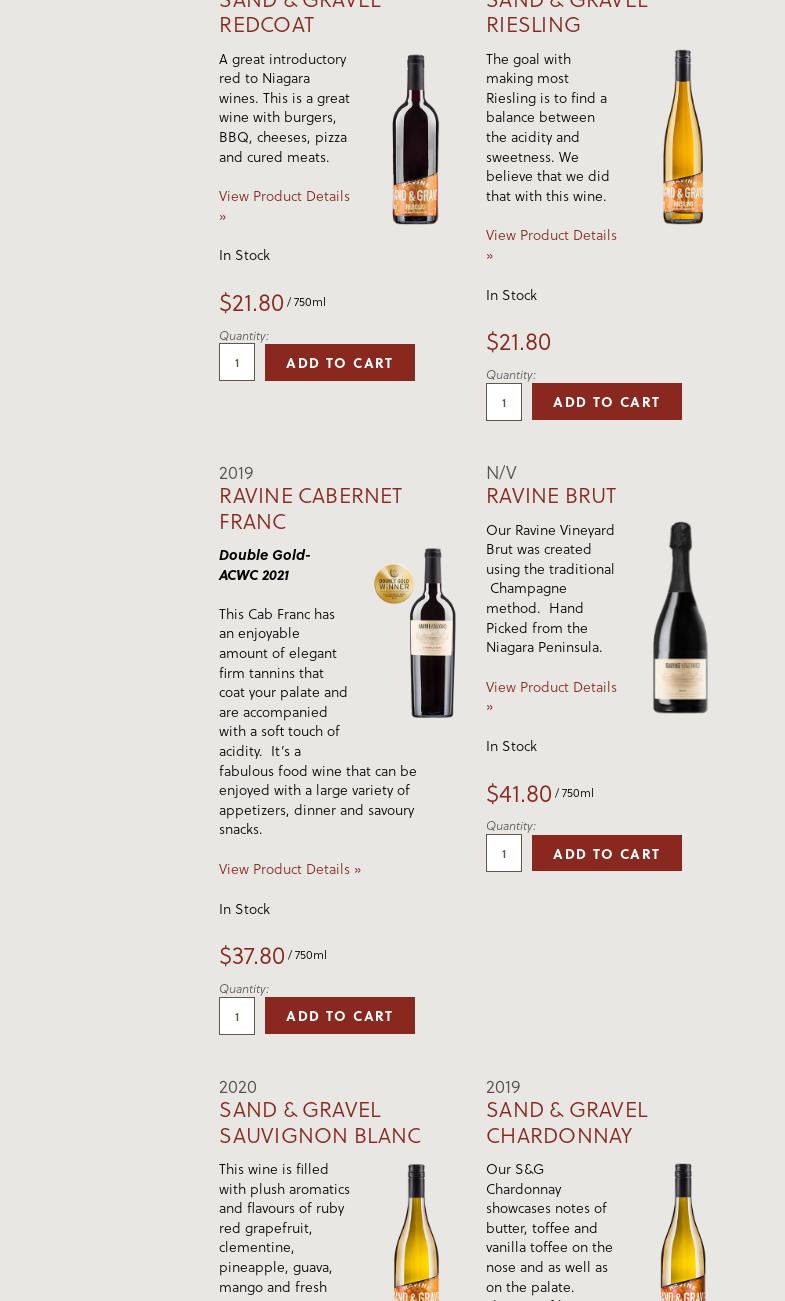Focus the Redcoat quantity field
785x1301 pixels.
point(237,363)
